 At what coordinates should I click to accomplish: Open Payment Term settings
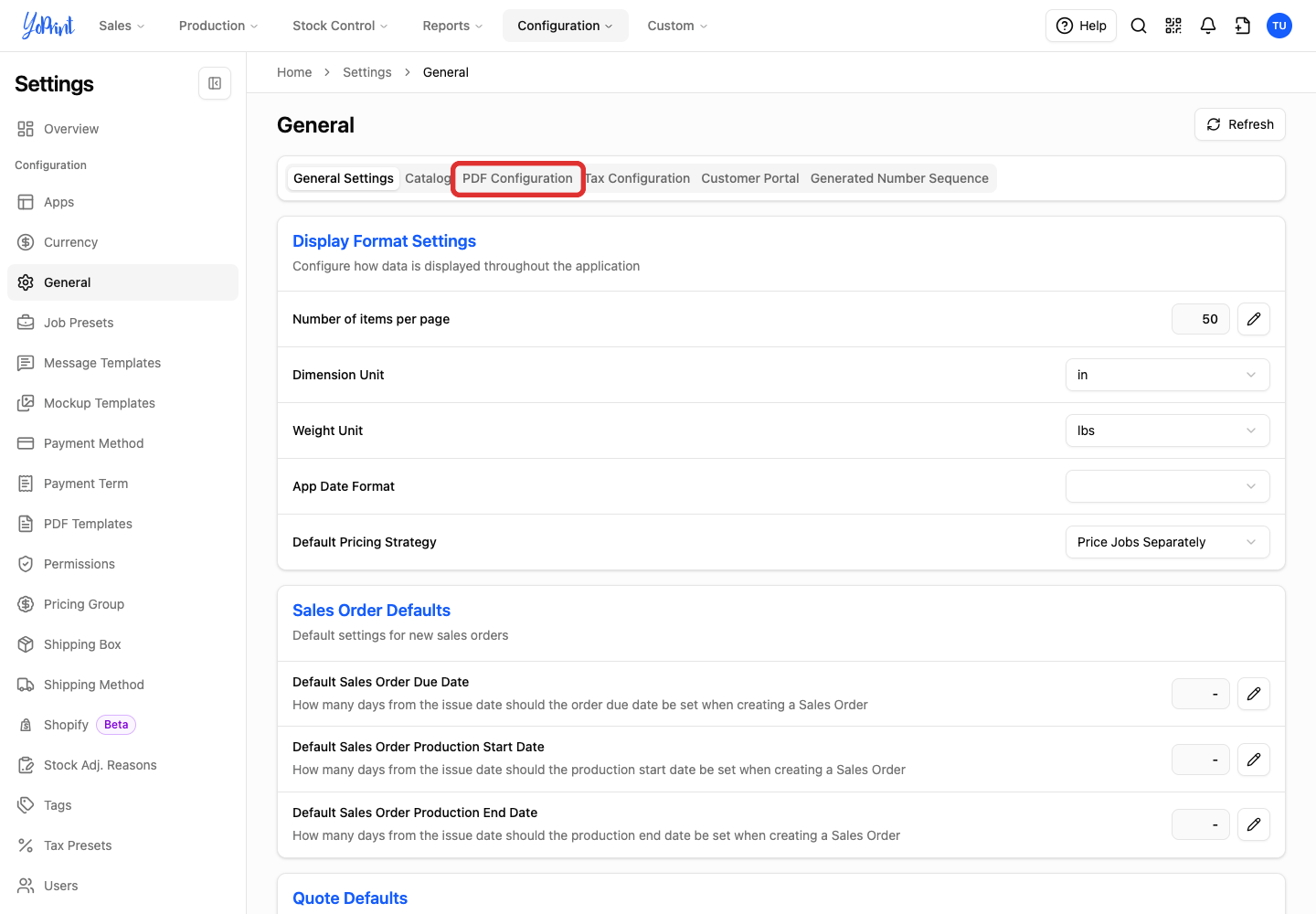[x=122, y=484]
